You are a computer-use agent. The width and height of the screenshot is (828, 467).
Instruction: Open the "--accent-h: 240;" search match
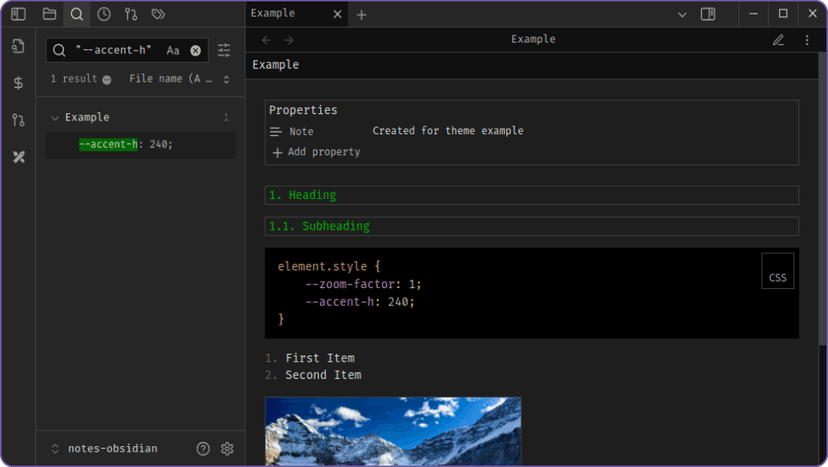point(140,144)
